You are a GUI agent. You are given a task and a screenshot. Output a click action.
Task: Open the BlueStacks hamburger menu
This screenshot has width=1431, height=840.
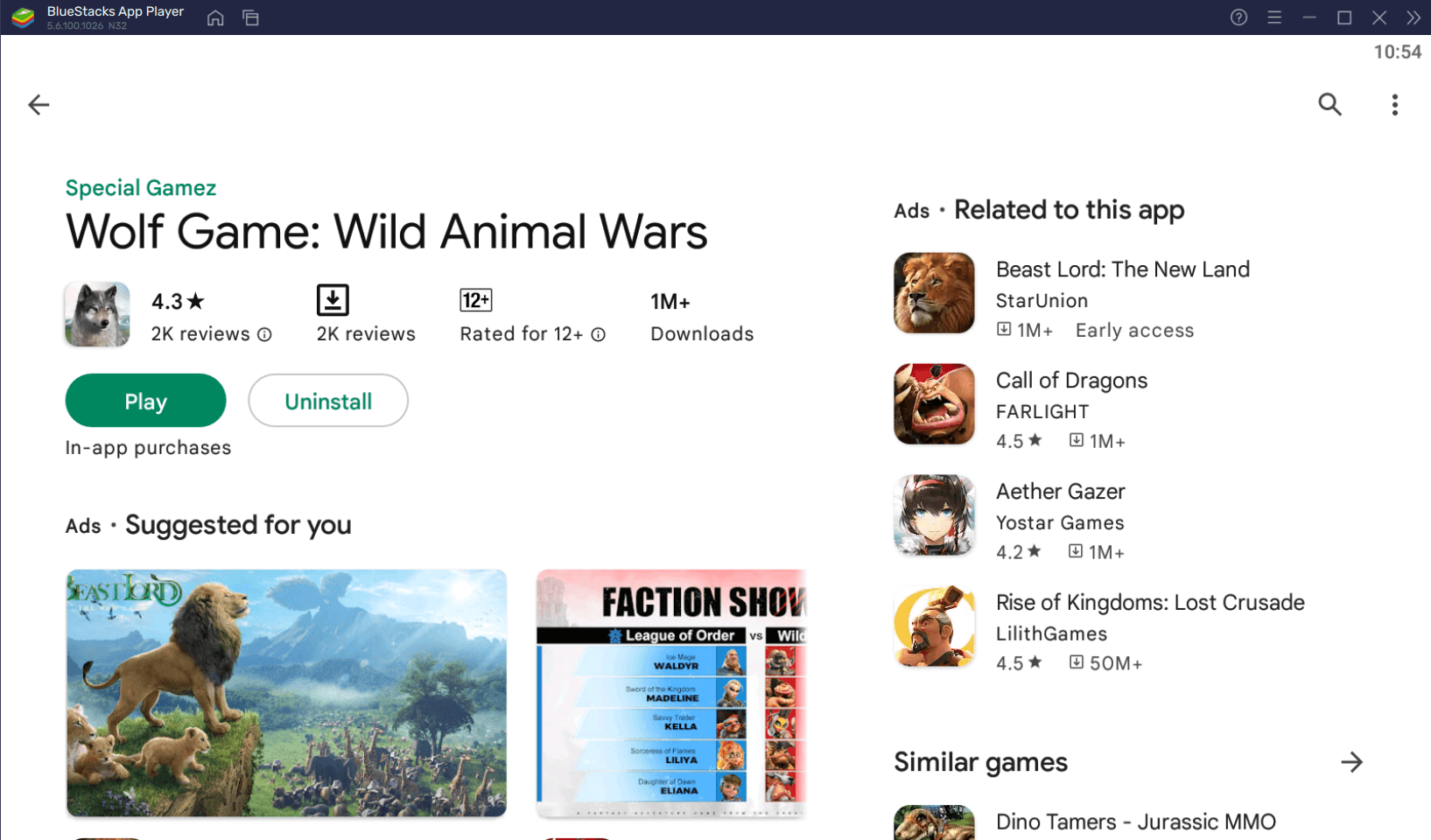pyautogui.click(x=1274, y=17)
